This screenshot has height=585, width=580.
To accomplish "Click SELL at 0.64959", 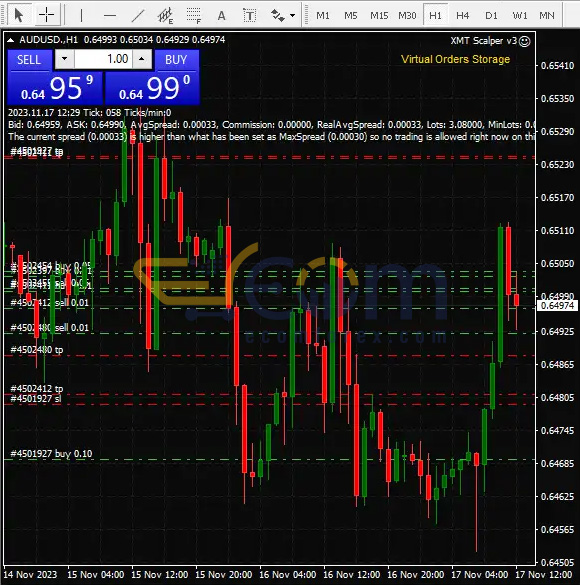I will click(55, 78).
